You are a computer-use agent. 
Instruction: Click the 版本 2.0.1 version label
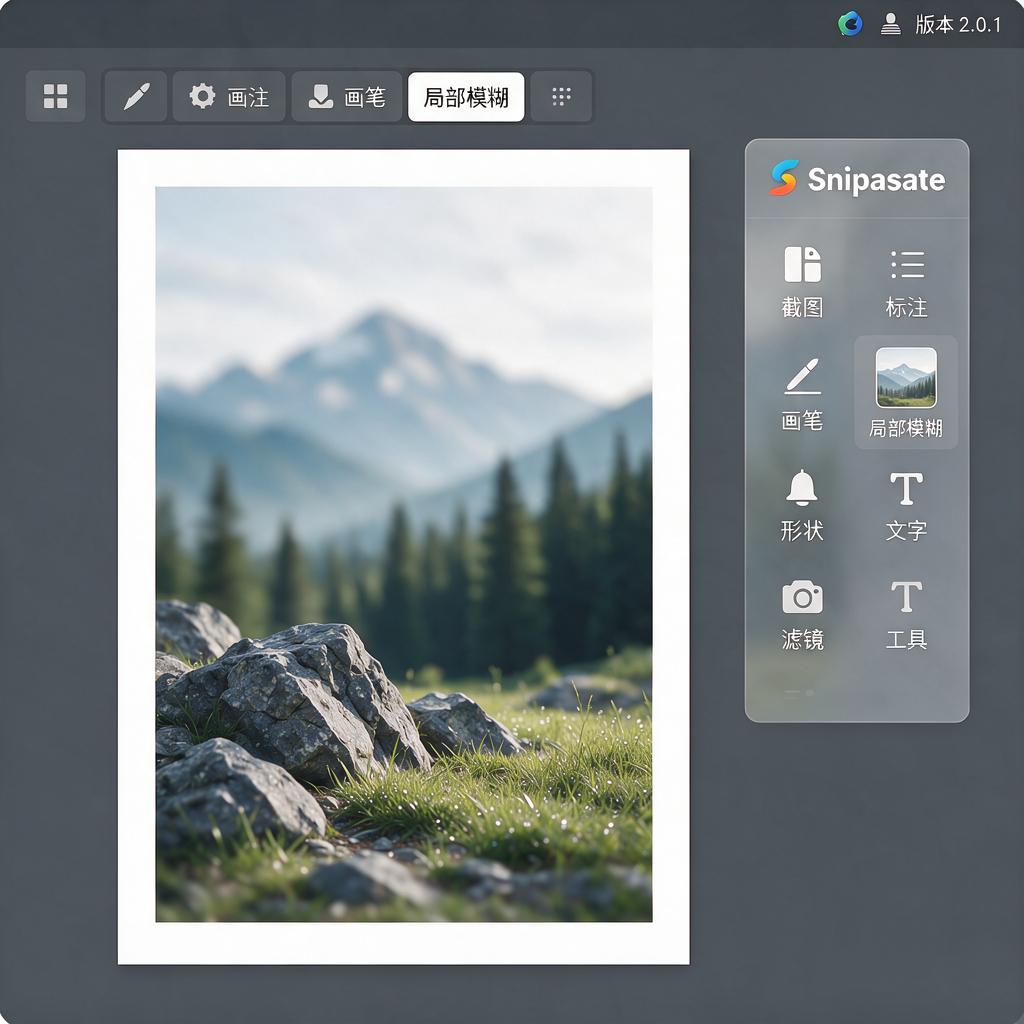[958, 25]
